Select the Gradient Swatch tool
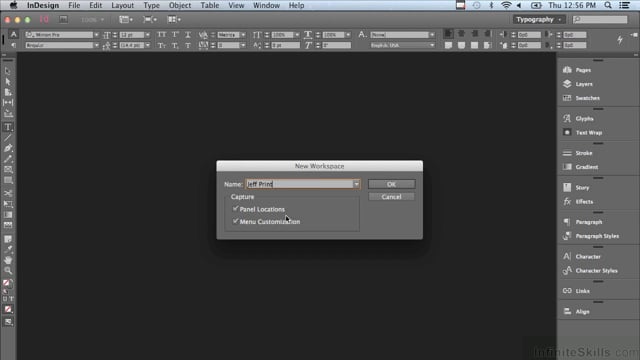The image size is (640, 360). pos(8,214)
